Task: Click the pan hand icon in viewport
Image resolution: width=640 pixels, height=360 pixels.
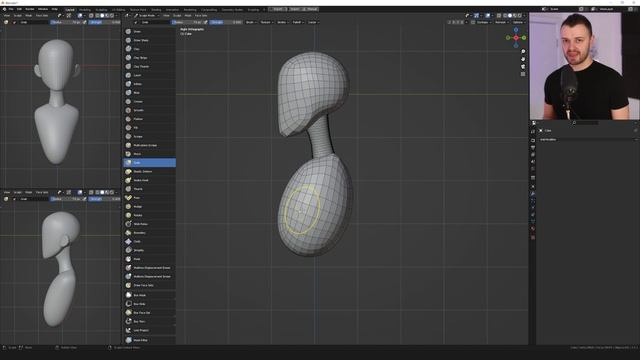Action: [x=523, y=59]
